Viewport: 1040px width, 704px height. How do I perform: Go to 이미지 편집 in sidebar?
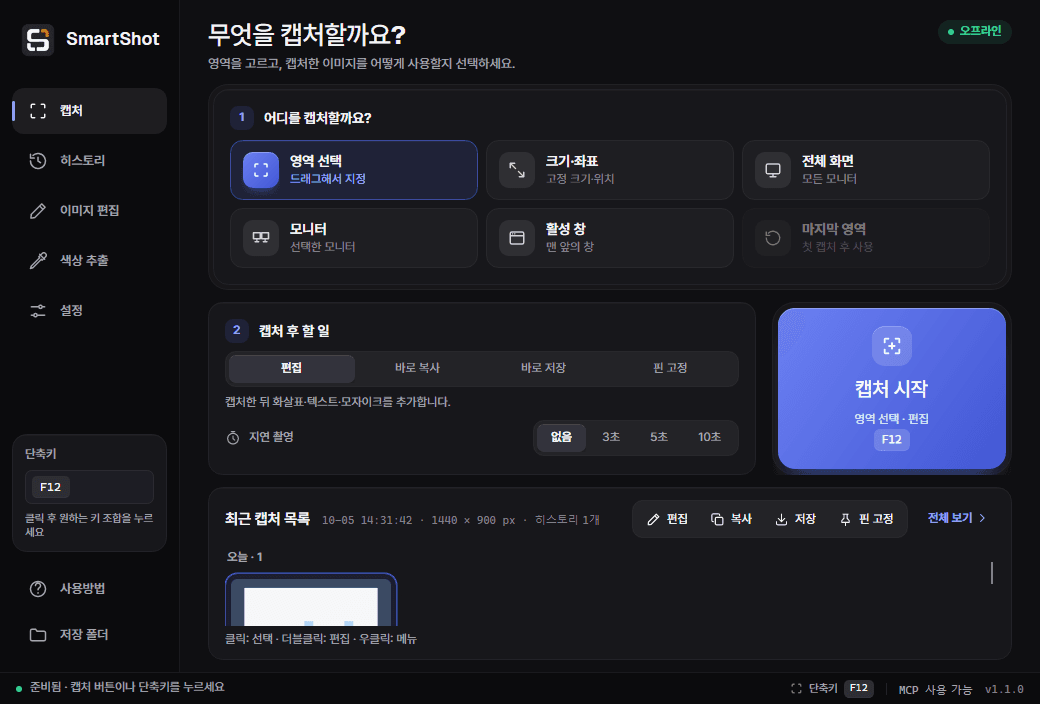[x=90, y=210]
